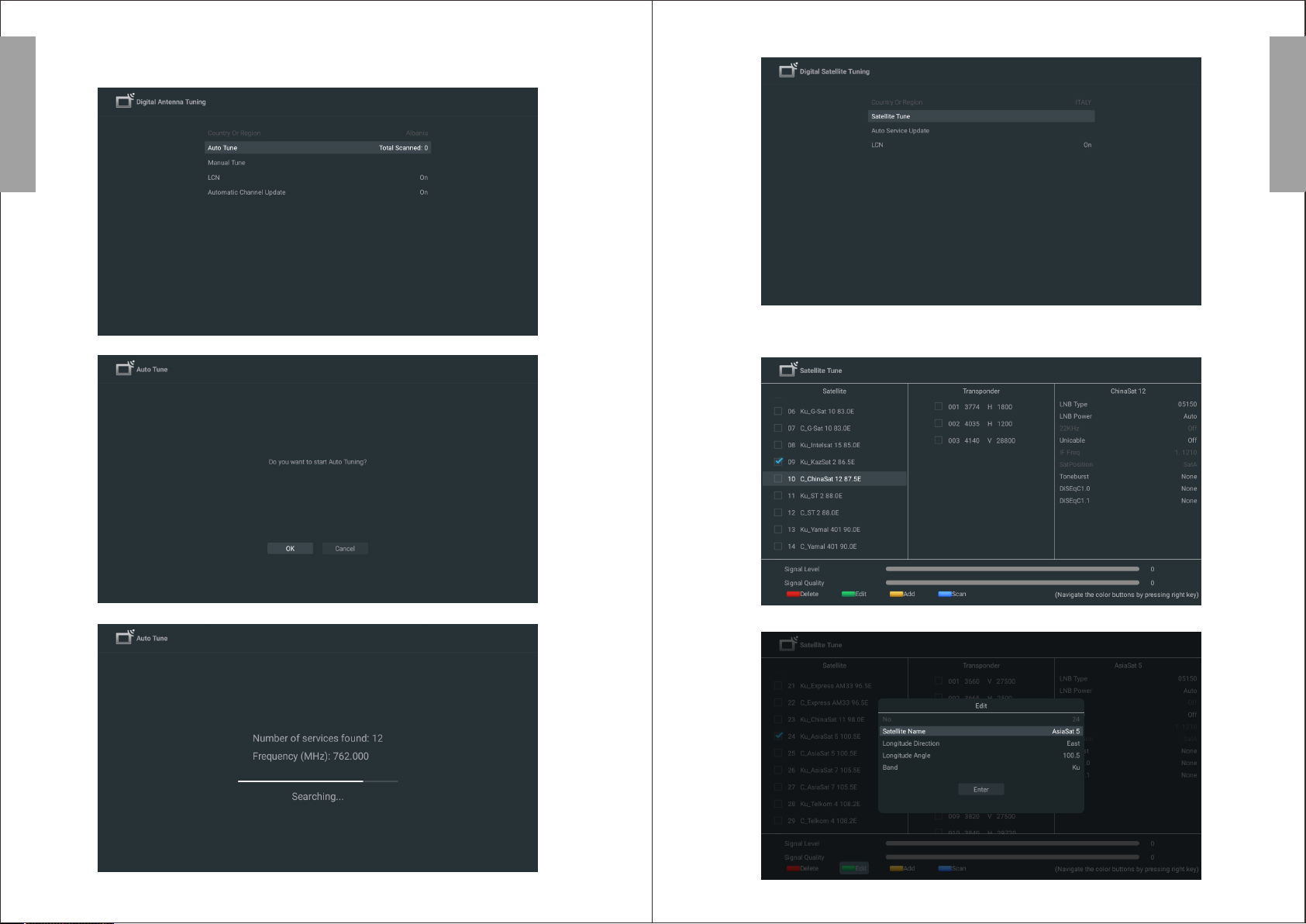Image resolution: width=1306 pixels, height=924 pixels.
Task: Select Manual Tune menu entry
Action: coord(318,163)
